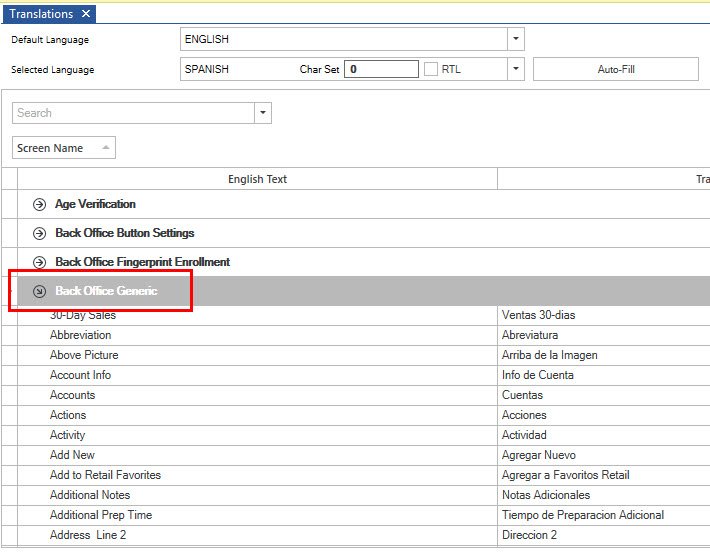Sort by the Screen Name grouping chip
The image size is (710, 556).
[63, 148]
